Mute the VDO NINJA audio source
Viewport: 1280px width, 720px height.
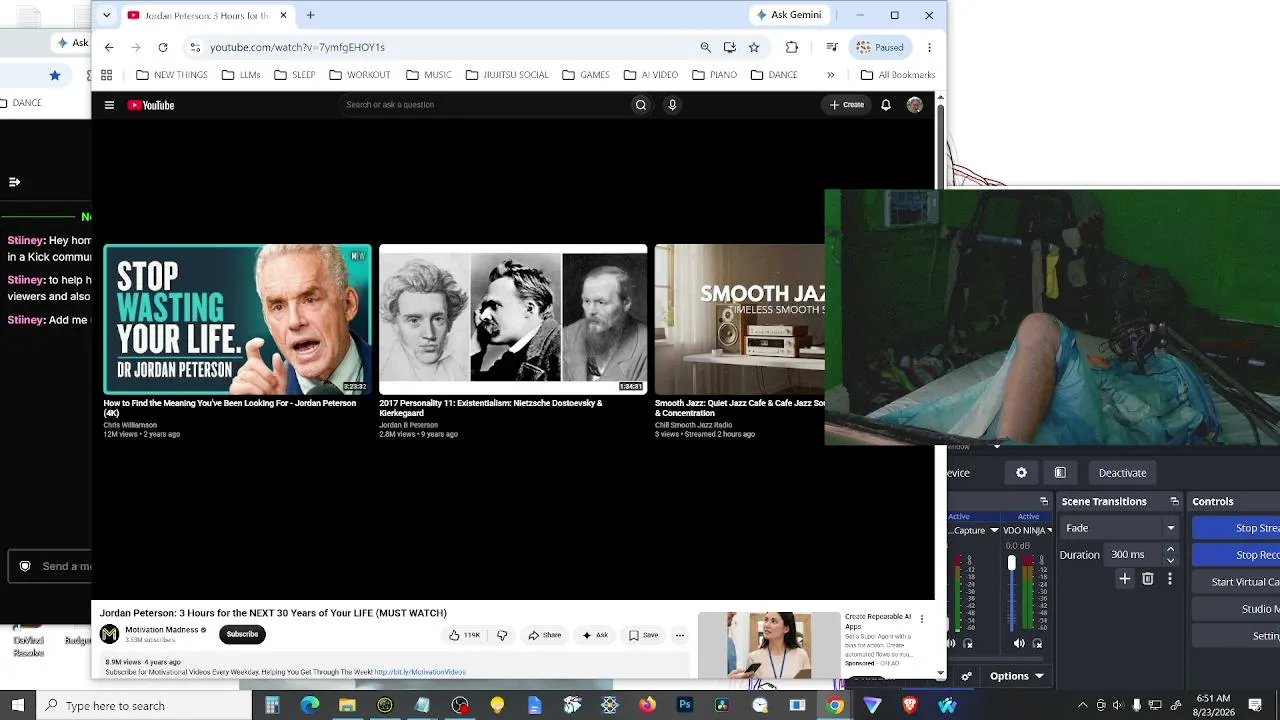pos(1019,643)
